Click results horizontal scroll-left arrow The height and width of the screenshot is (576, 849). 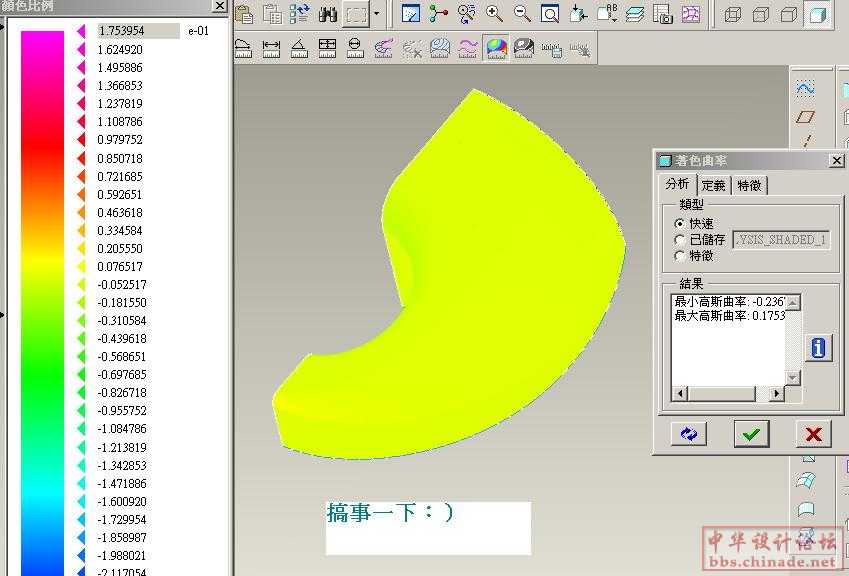pos(679,394)
